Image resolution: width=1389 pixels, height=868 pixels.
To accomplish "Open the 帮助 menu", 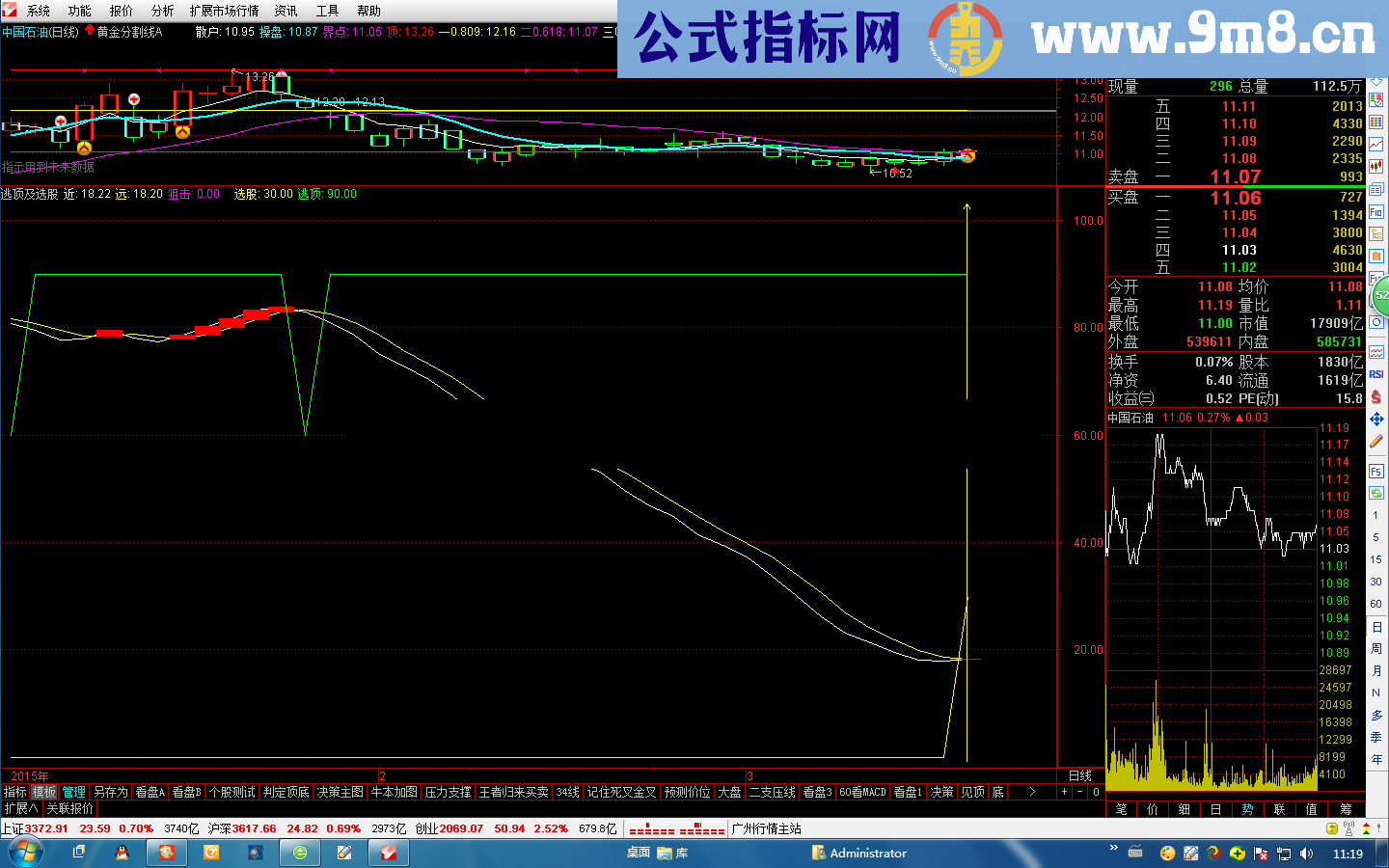I will pyautogui.click(x=368, y=11).
